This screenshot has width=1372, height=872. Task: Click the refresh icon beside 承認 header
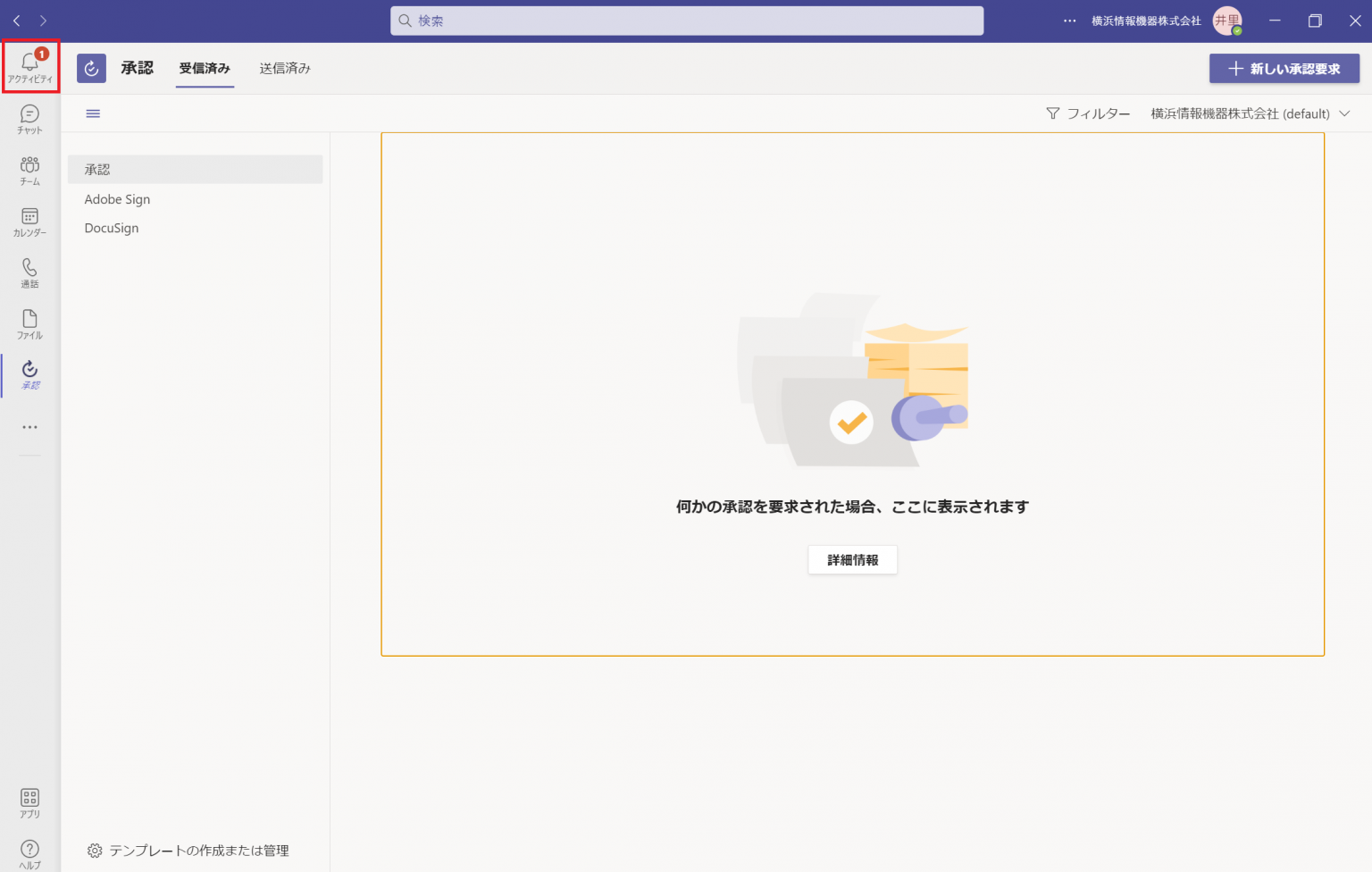tap(91, 68)
